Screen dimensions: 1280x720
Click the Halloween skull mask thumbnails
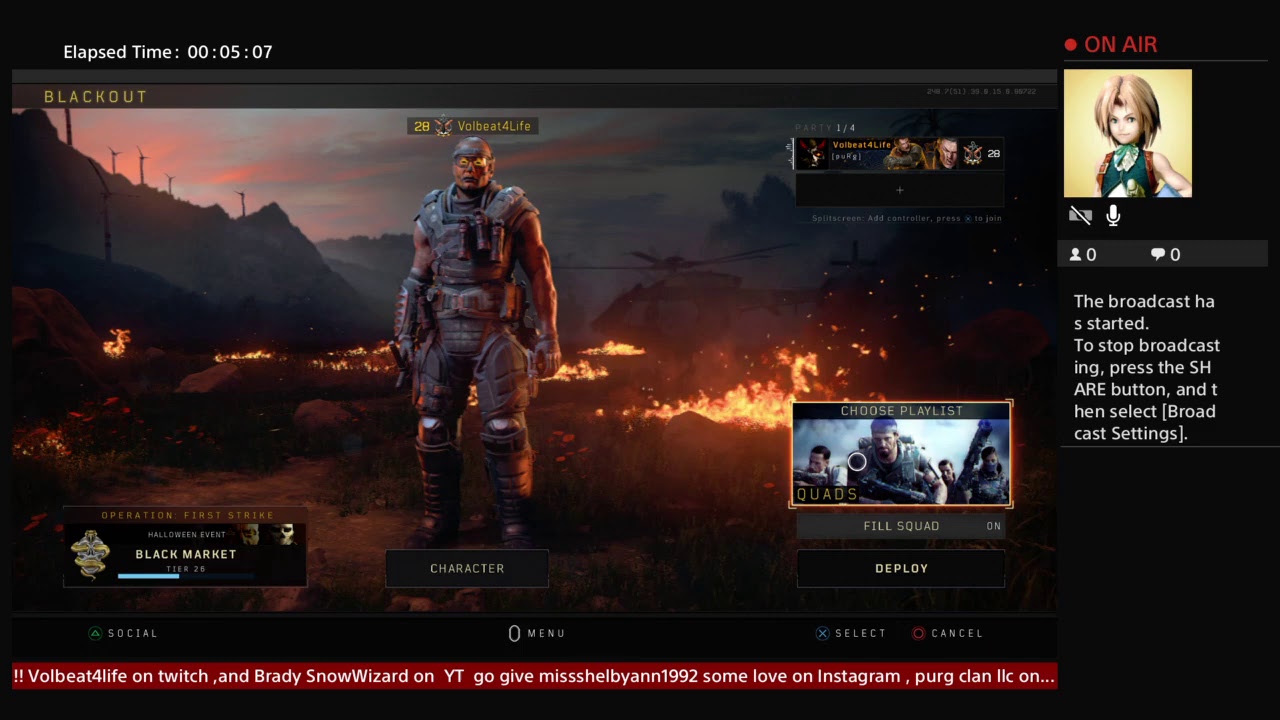point(269,535)
